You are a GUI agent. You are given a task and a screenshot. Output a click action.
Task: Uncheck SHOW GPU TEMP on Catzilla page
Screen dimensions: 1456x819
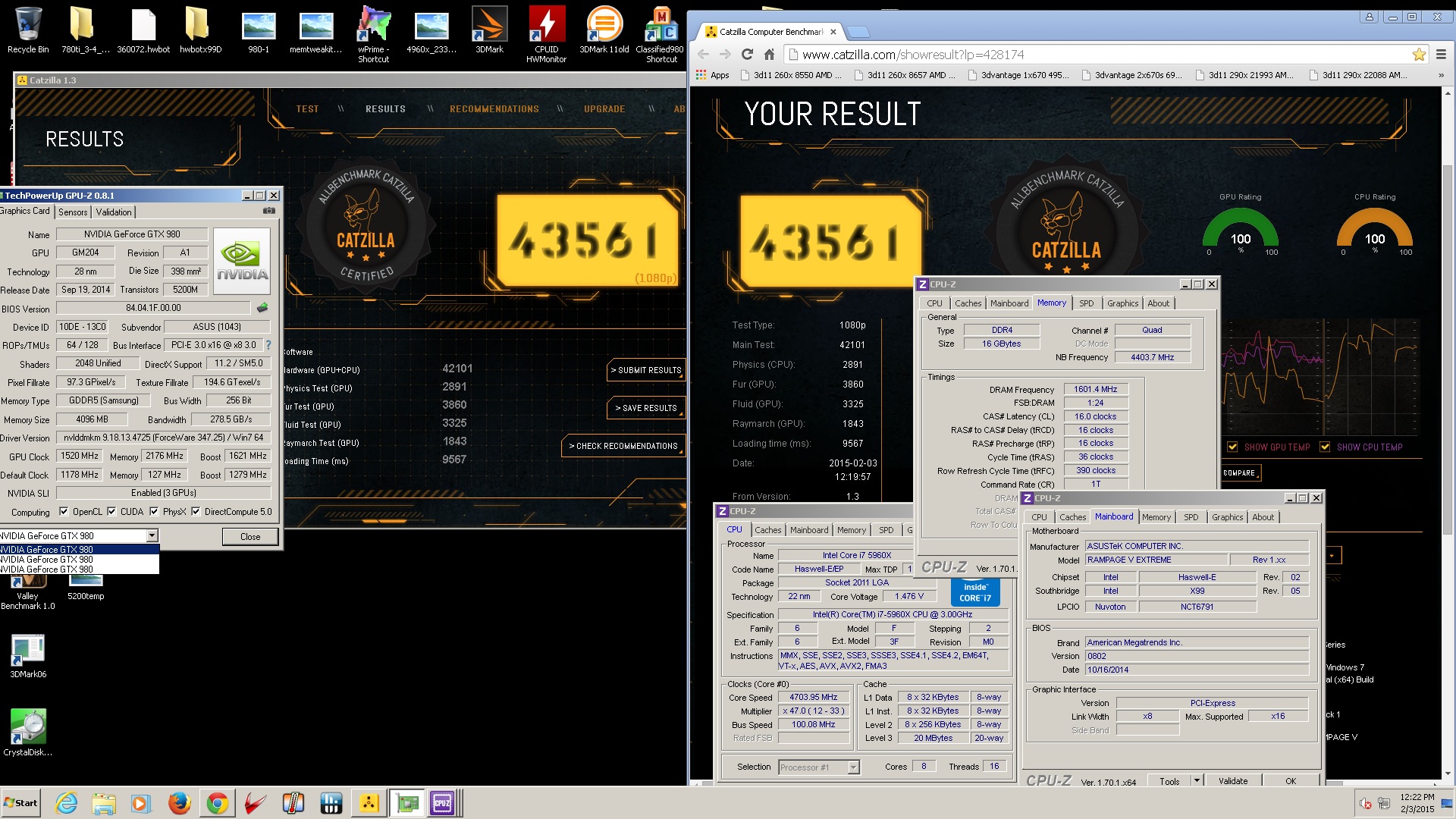[1232, 447]
